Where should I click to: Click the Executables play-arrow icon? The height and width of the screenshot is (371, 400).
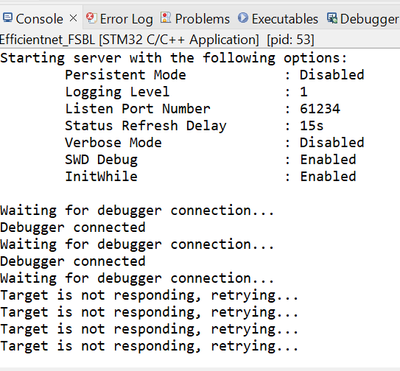[x=243, y=18]
